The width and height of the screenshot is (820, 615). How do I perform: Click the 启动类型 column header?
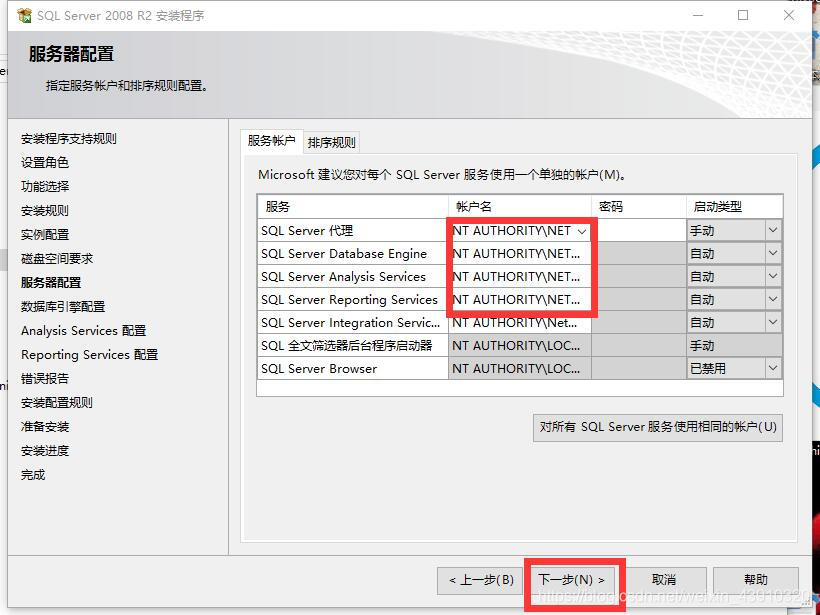734,207
